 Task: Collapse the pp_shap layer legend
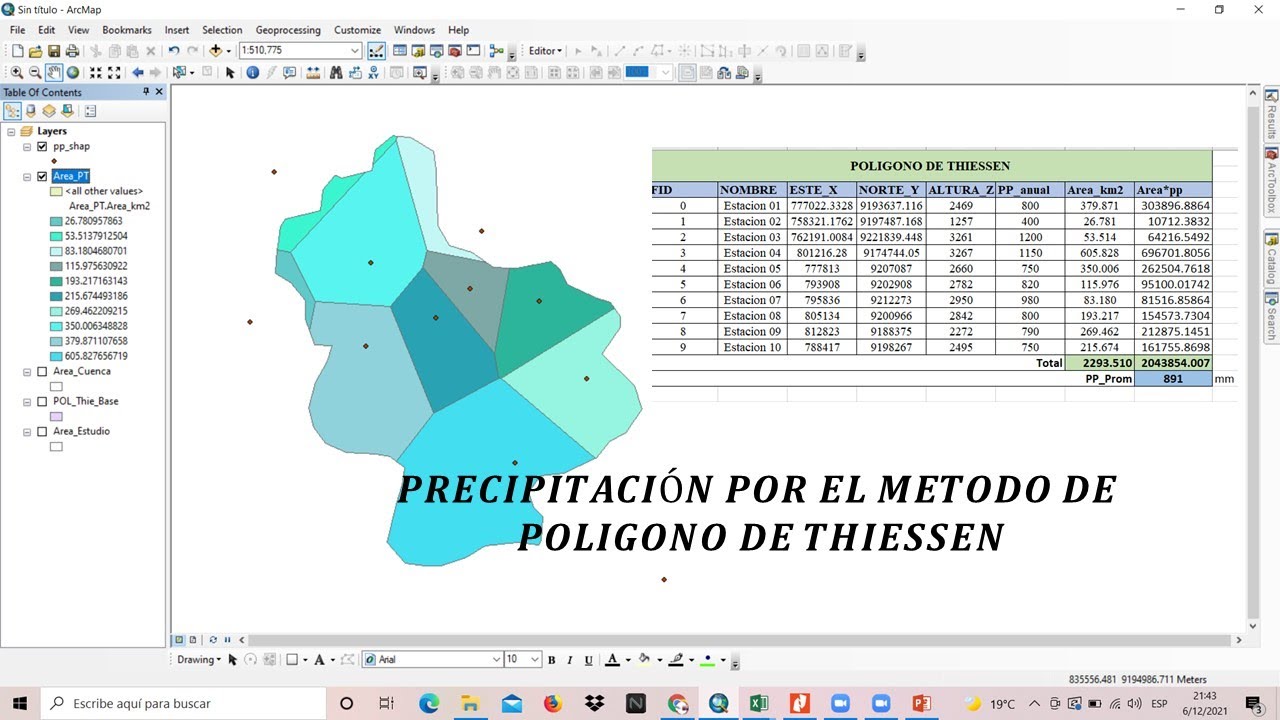click(x=28, y=146)
